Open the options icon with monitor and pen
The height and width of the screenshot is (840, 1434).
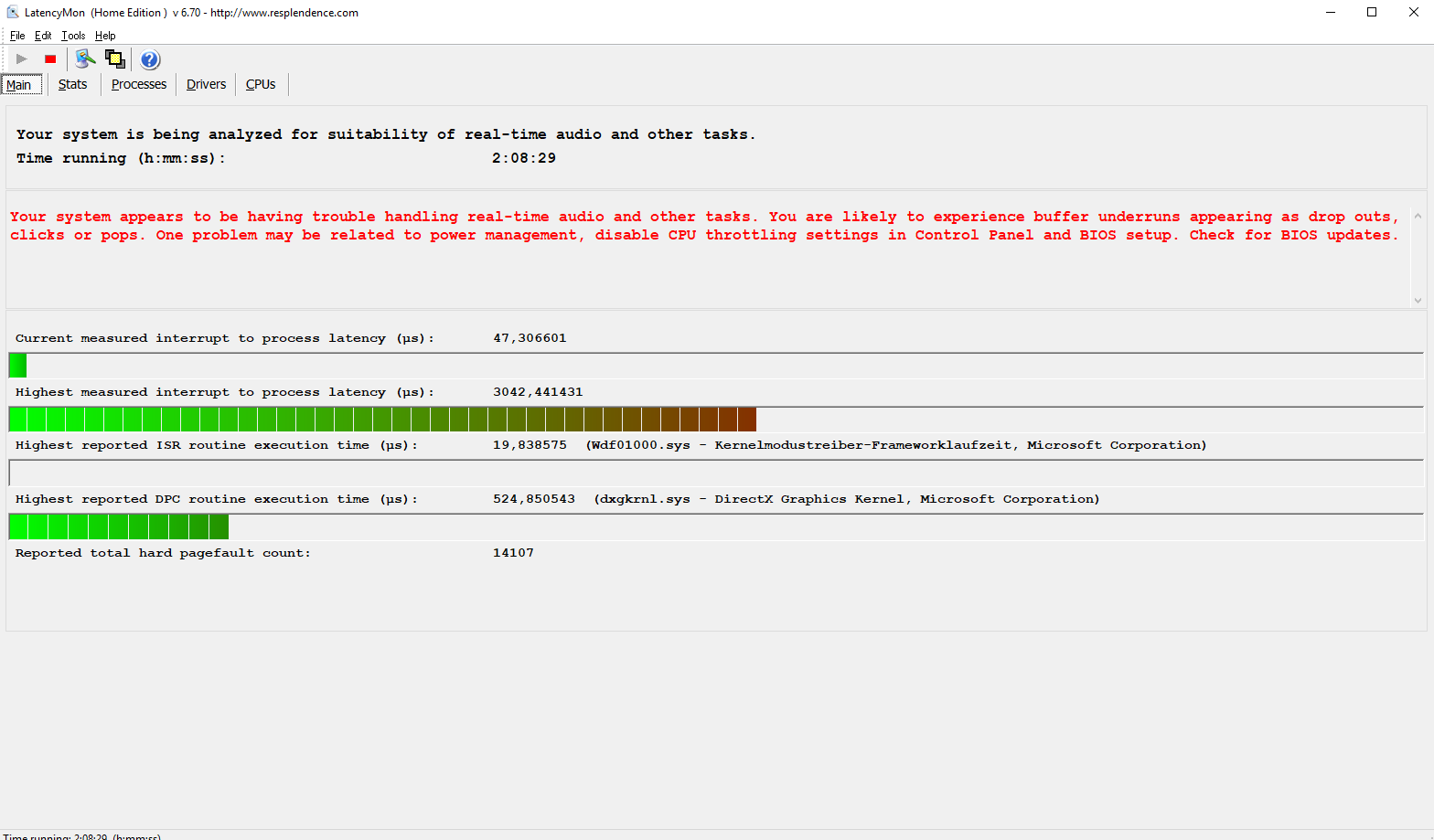(85, 59)
